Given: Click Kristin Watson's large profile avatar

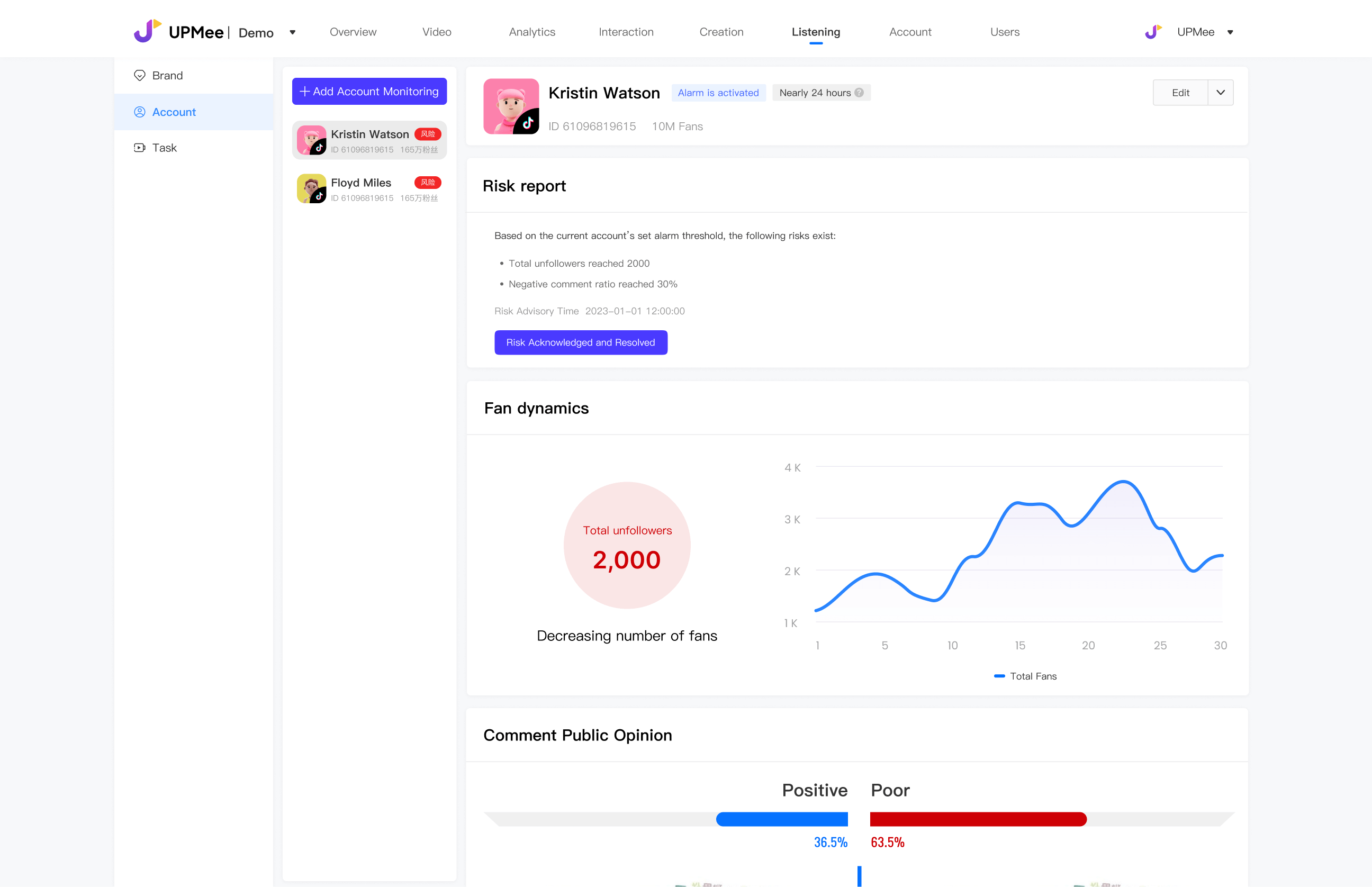Looking at the screenshot, I should (x=511, y=106).
